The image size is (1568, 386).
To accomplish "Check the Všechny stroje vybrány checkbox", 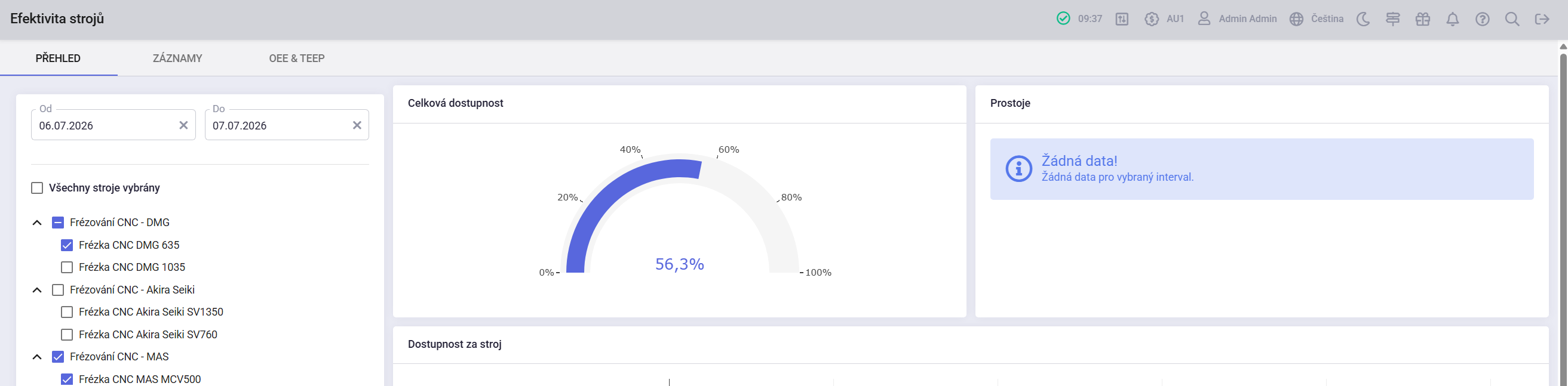I will point(37,188).
